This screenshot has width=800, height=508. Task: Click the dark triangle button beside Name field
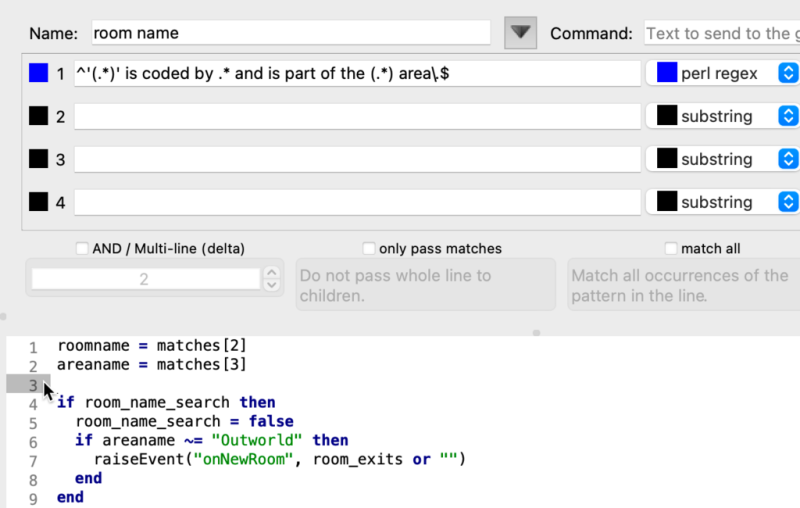tap(518, 32)
